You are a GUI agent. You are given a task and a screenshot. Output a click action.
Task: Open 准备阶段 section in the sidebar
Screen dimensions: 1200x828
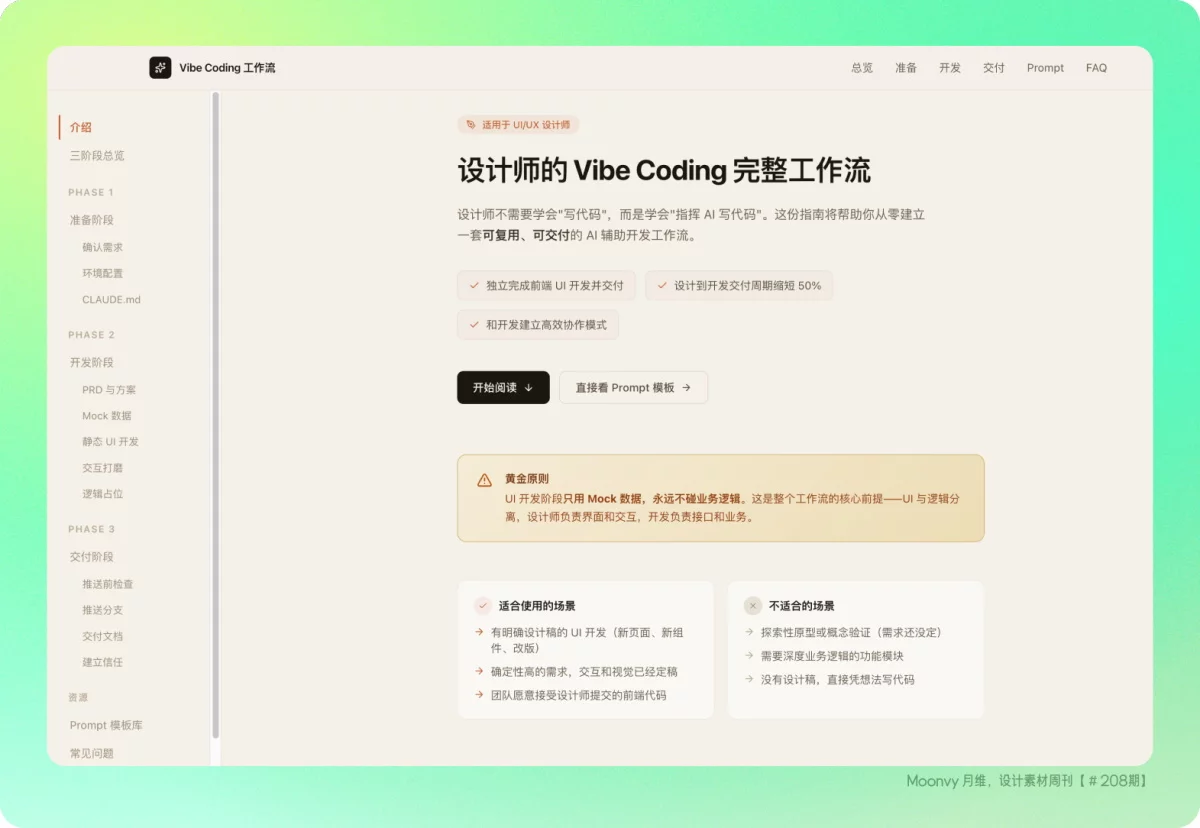pos(92,220)
